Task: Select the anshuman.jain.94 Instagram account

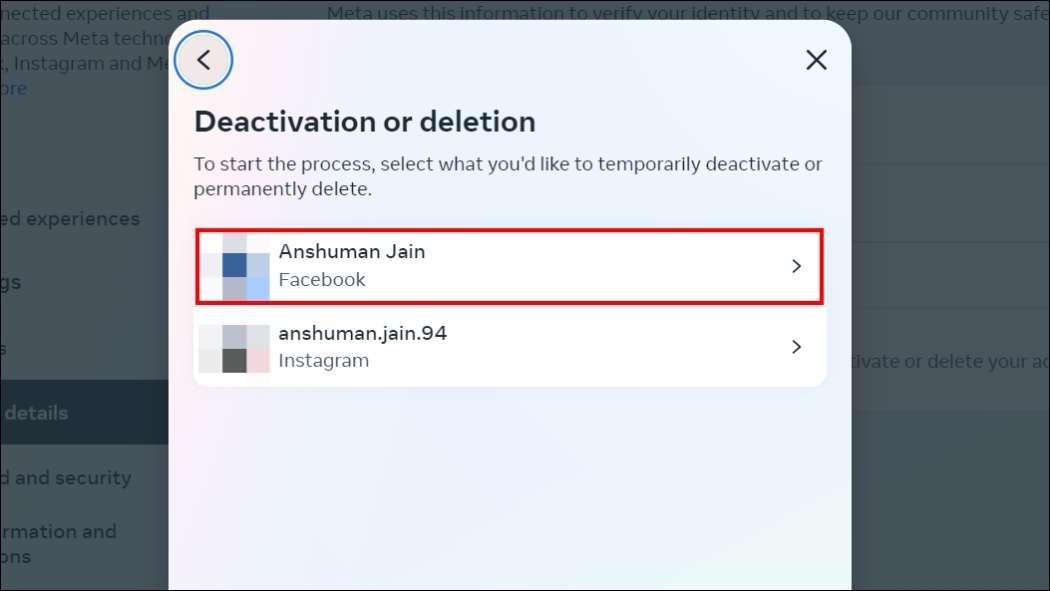Action: pyautogui.click(x=510, y=347)
